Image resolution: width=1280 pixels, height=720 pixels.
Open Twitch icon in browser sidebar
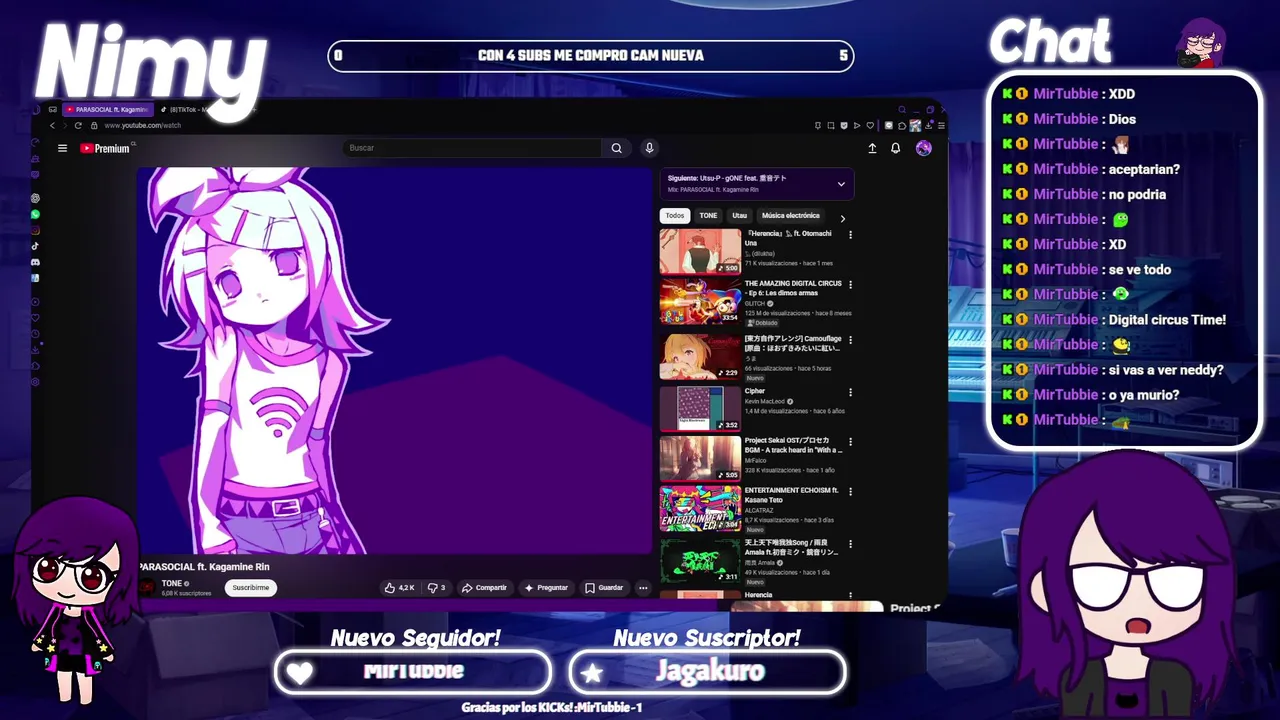click(35, 175)
